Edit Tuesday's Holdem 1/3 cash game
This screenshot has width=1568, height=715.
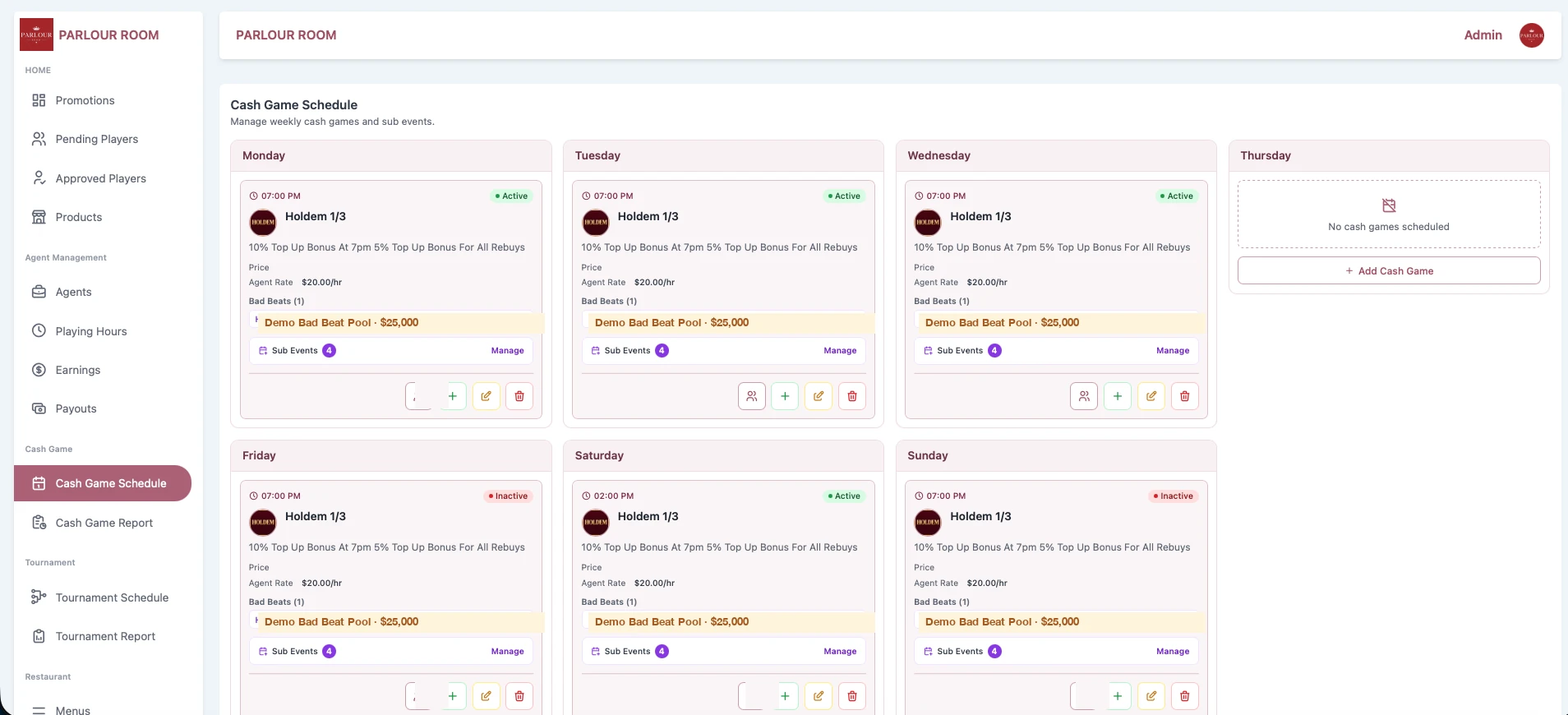tap(819, 396)
